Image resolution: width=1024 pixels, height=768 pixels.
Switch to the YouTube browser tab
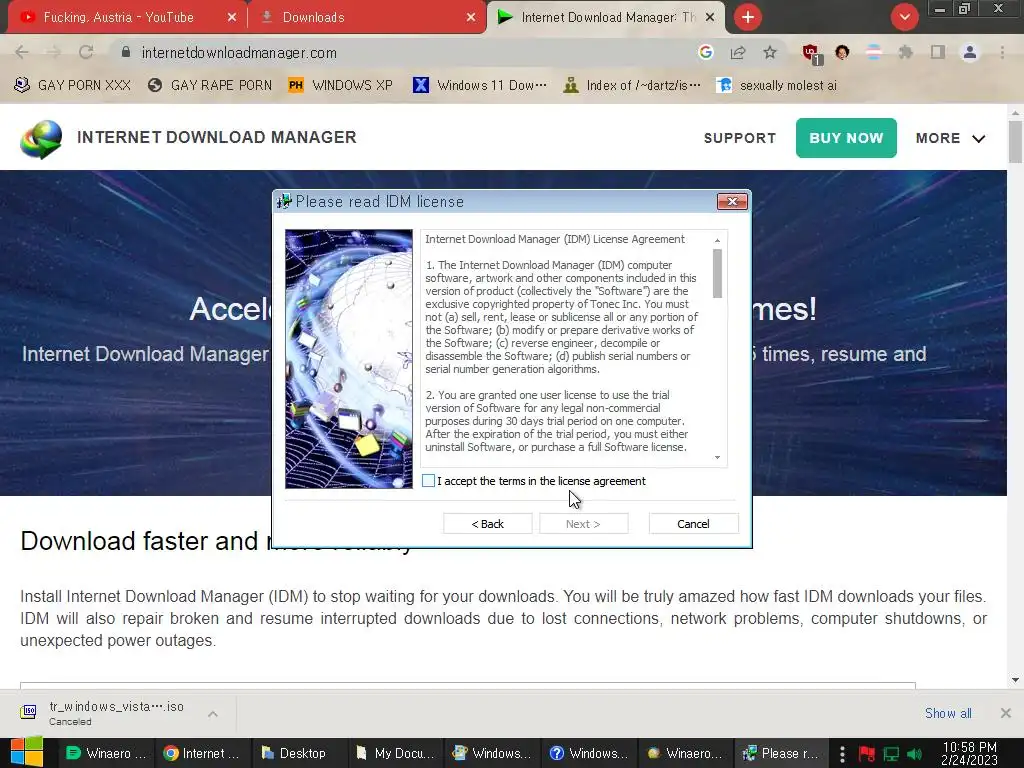coord(125,17)
